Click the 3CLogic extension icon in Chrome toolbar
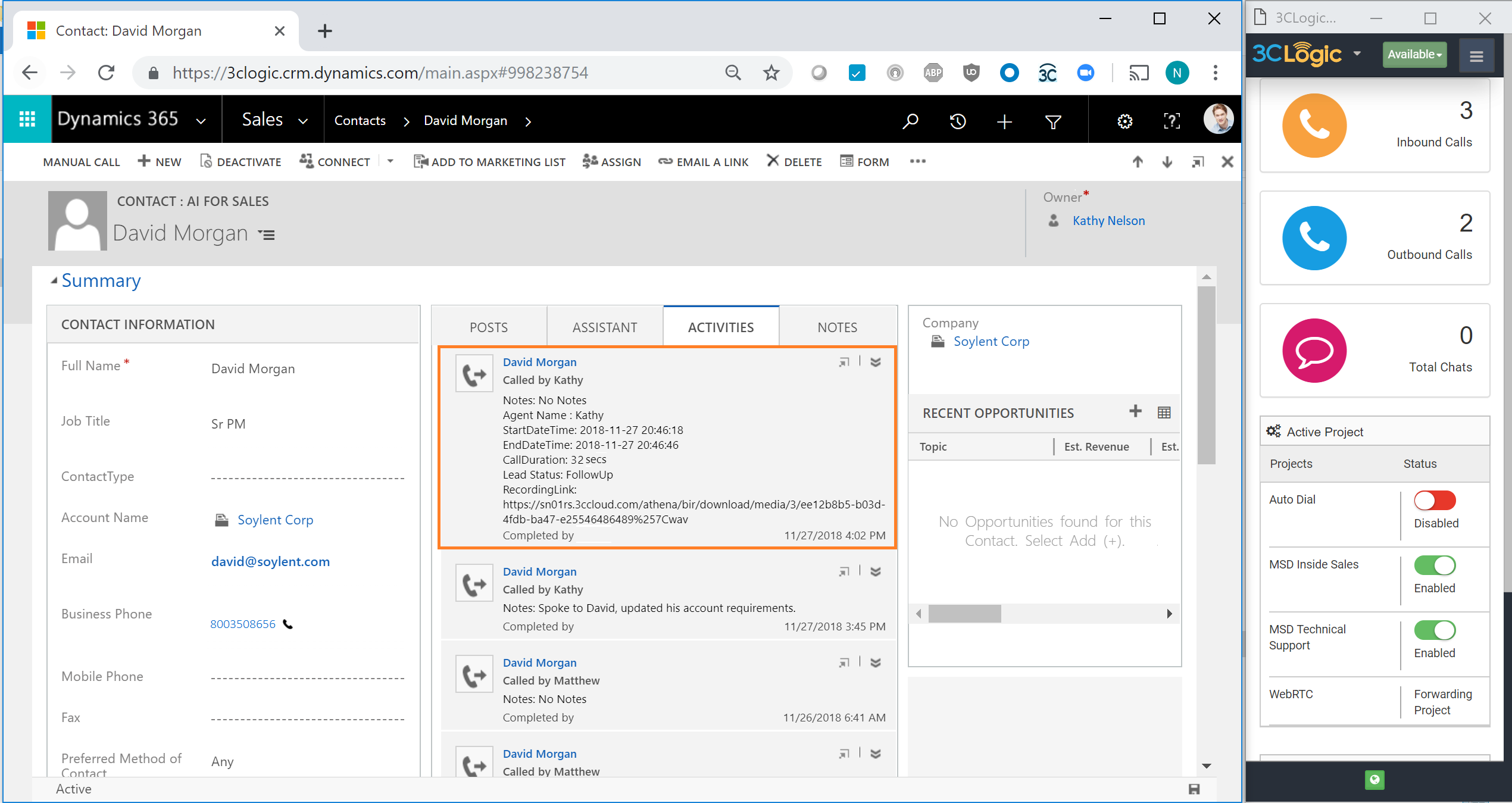Viewport: 1512px width, 803px height. (1048, 73)
